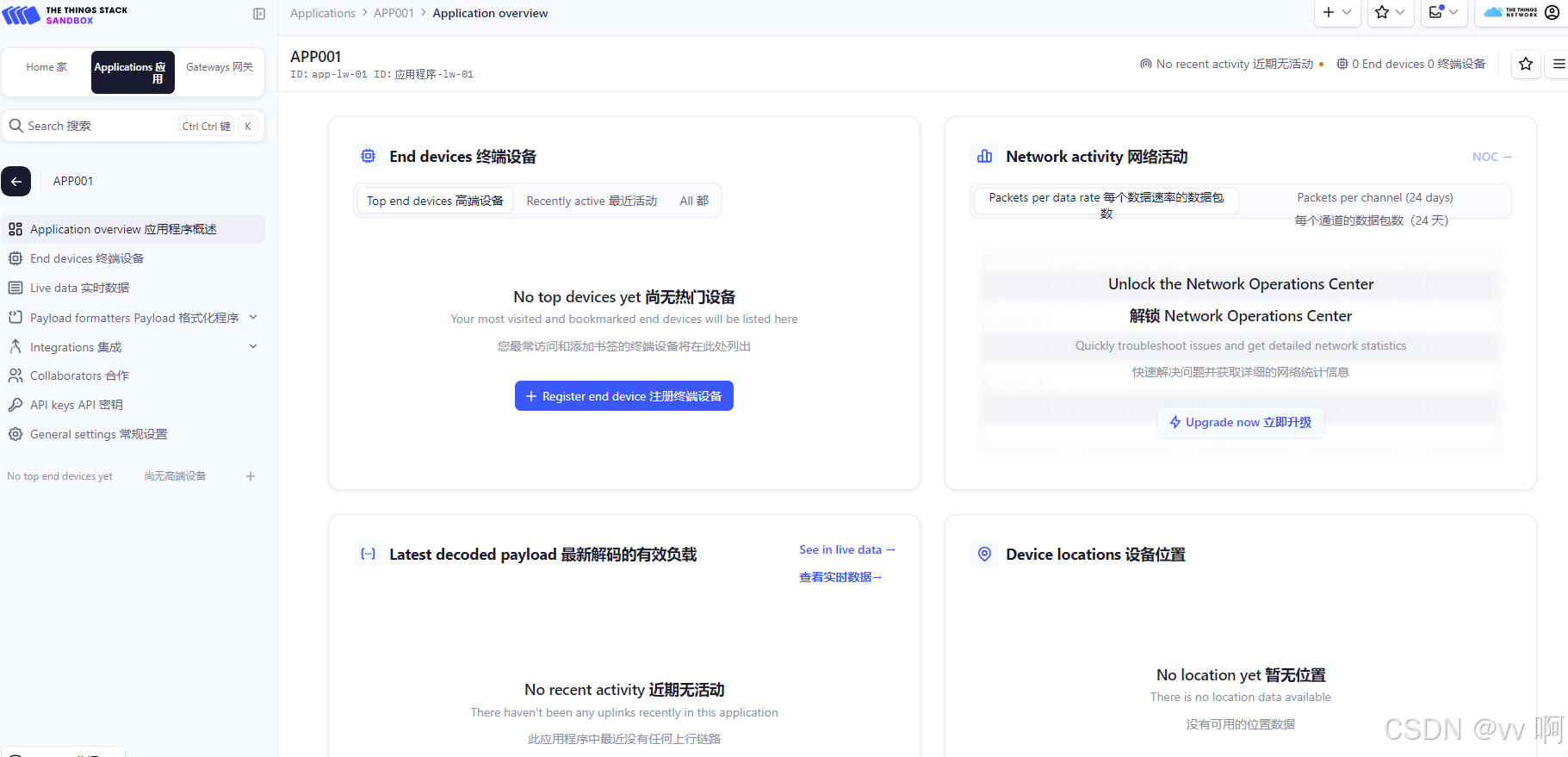This screenshot has height=757, width=1568.
Task: Click the Live data list icon
Action: click(15, 288)
